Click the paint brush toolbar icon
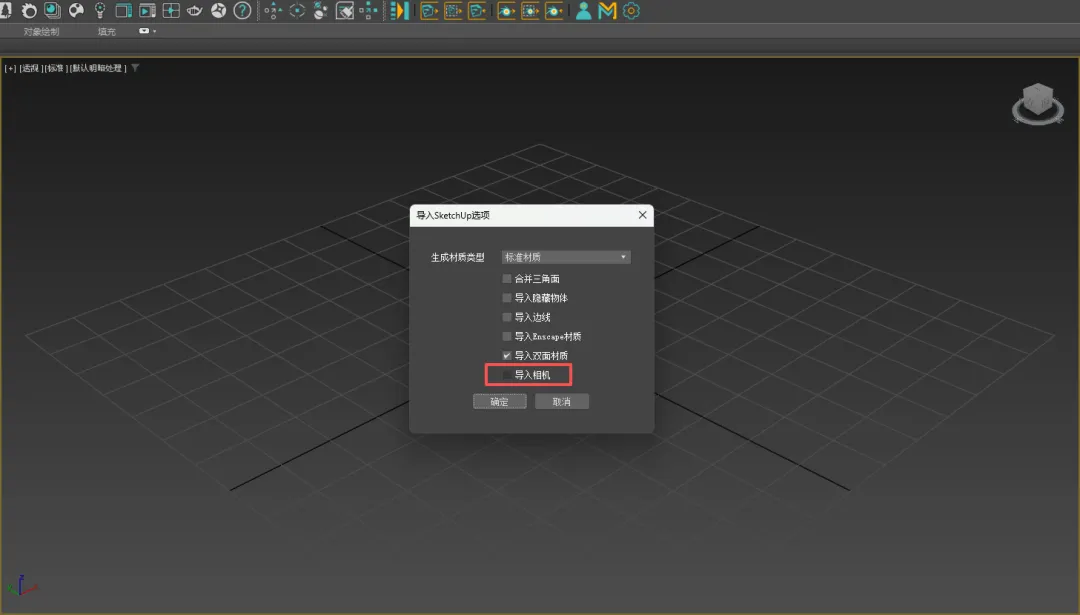The width and height of the screenshot is (1080, 615). pos(344,10)
